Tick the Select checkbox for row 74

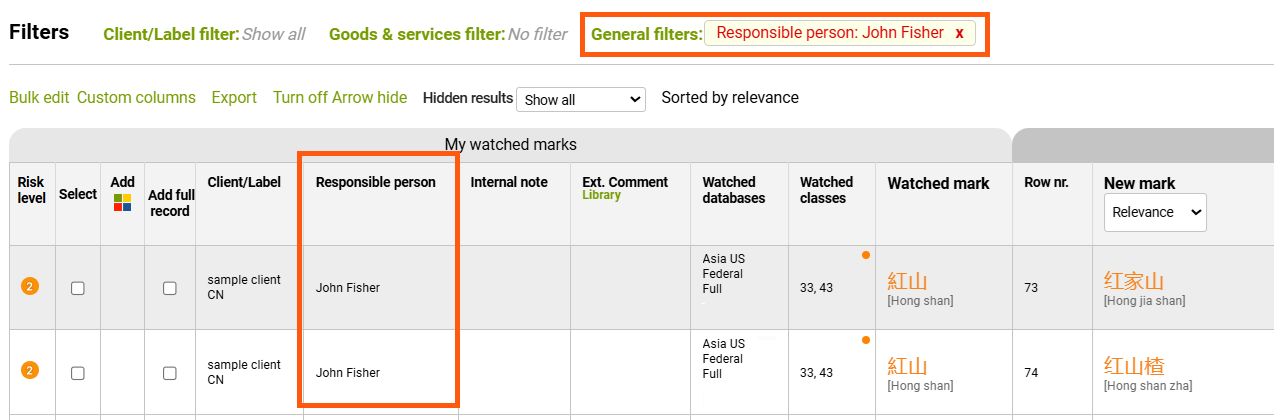pyautogui.click(x=78, y=373)
